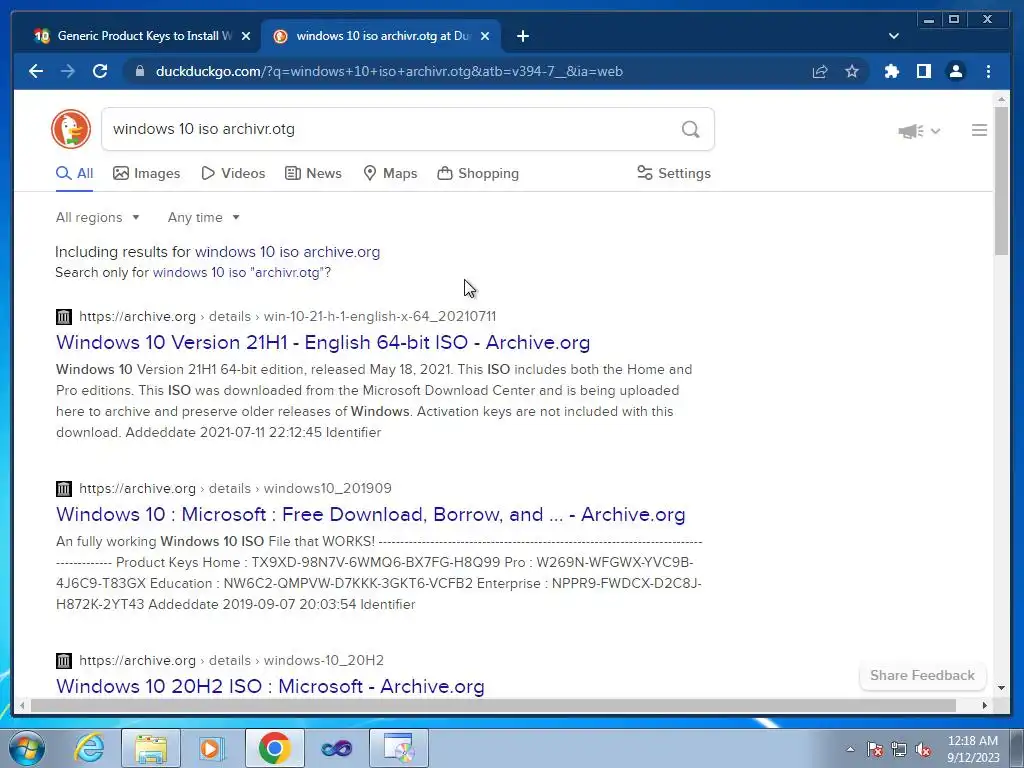Switch to Maps results

tap(390, 173)
